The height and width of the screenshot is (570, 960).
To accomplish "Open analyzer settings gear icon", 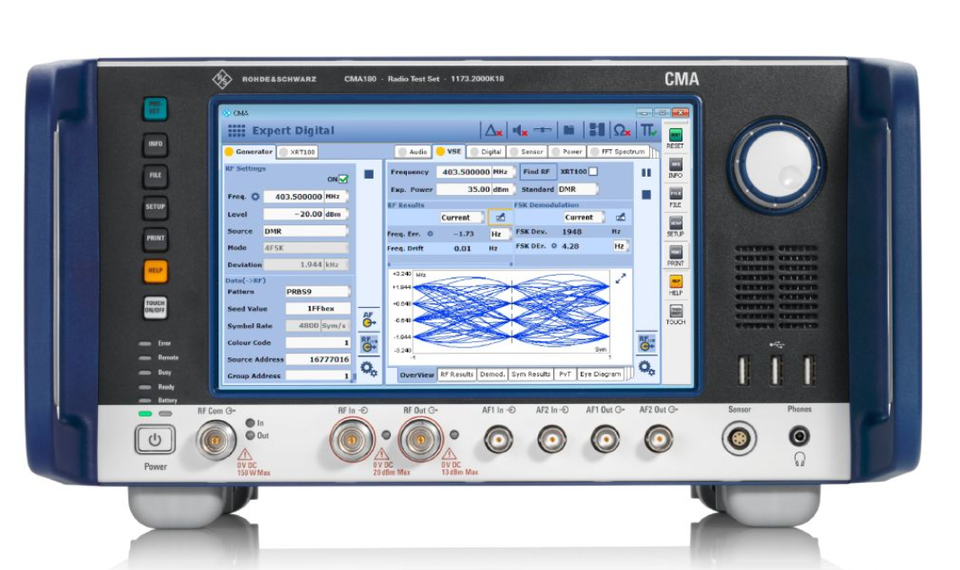I will [647, 367].
